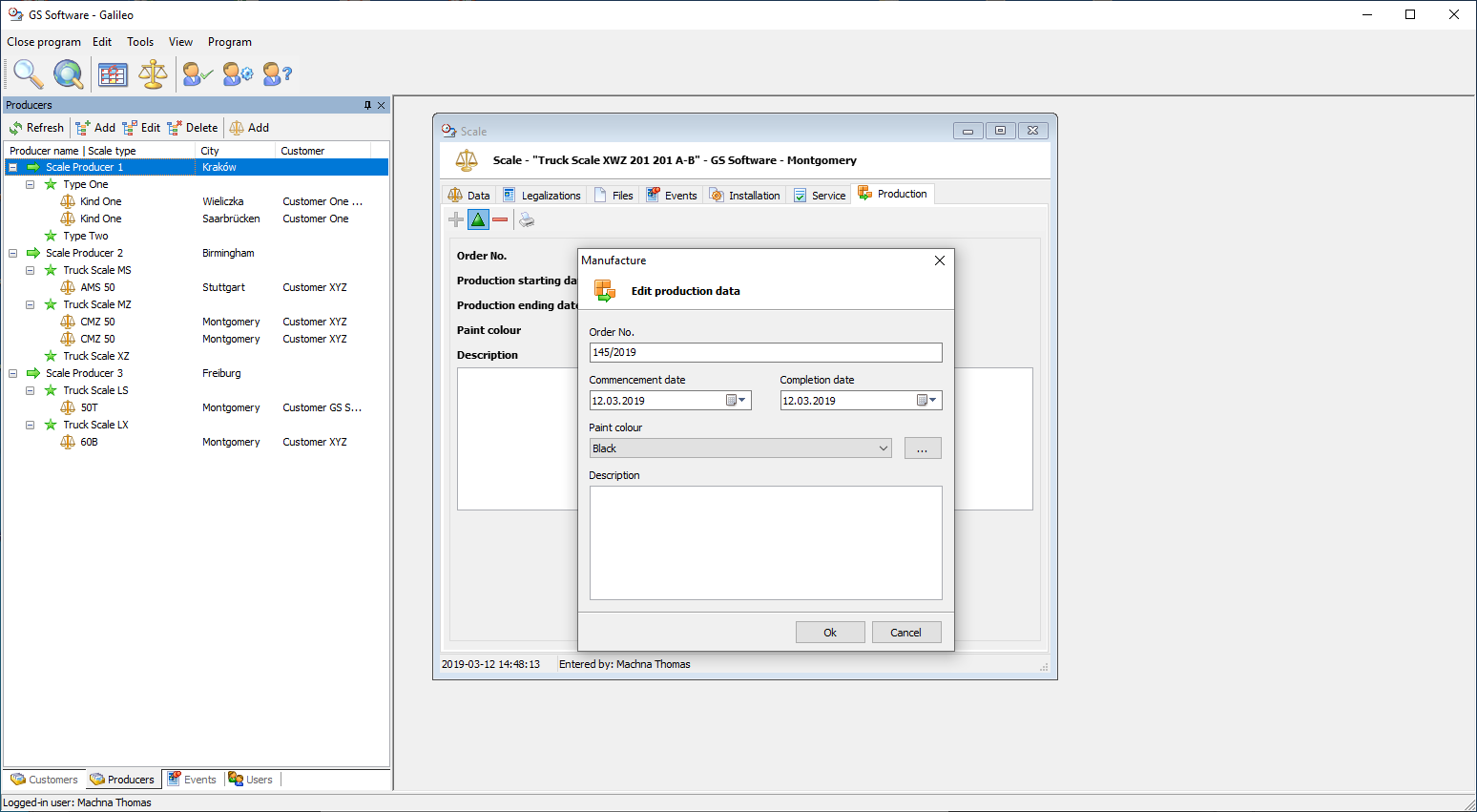Click the Order No. input field
The width and height of the screenshot is (1477, 812).
(765, 353)
